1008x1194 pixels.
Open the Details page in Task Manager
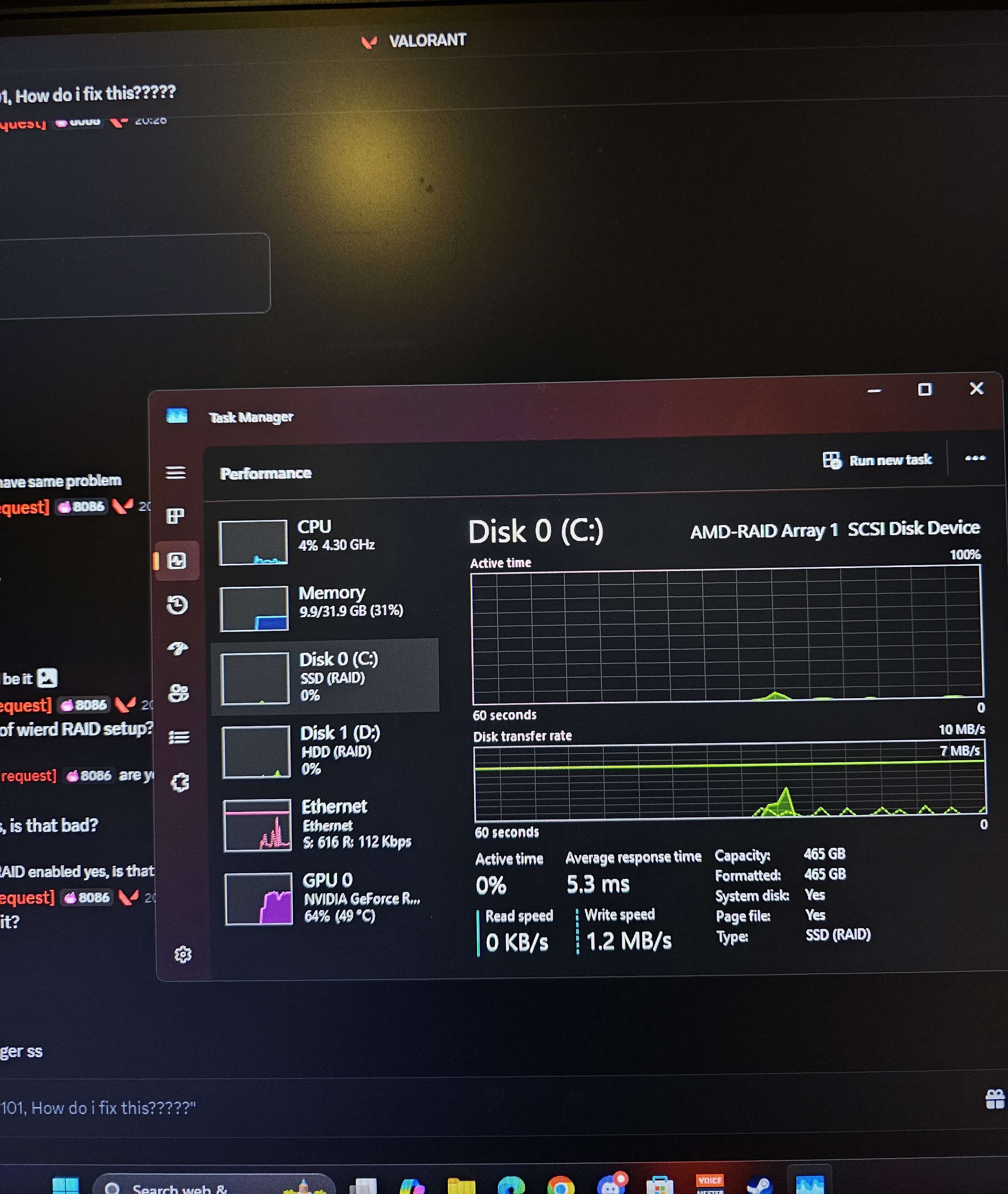(179, 737)
